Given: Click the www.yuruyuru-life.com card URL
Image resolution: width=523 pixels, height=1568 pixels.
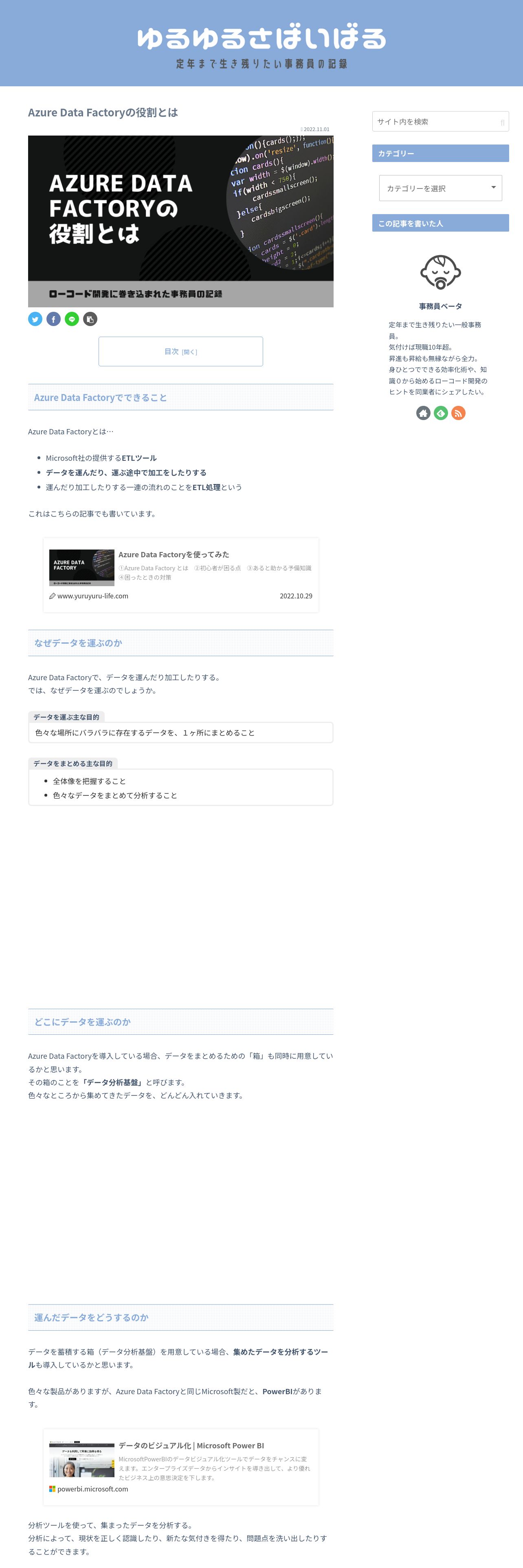Looking at the screenshot, I should pos(92,596).
